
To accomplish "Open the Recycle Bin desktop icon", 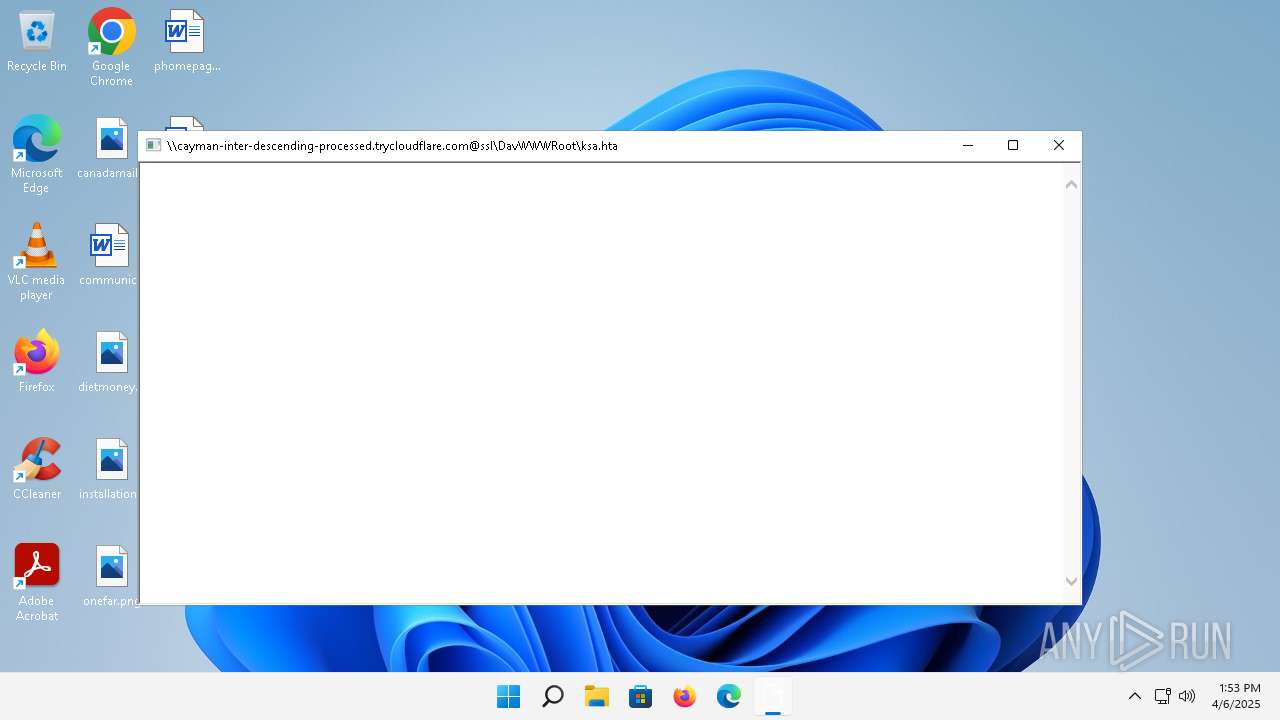I will coord(37,42).
